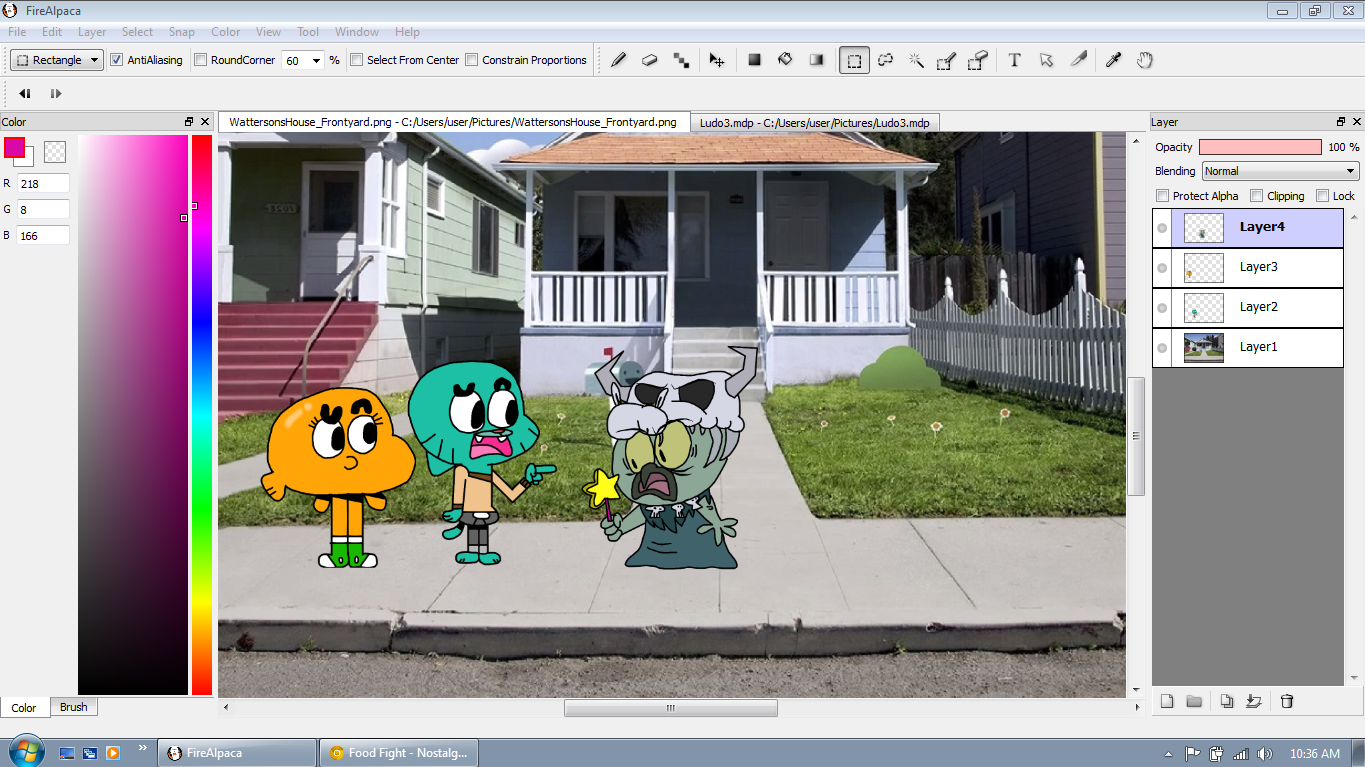Switch to the WattersonsHouse_Frontyard.png tab

pos(453,122)
